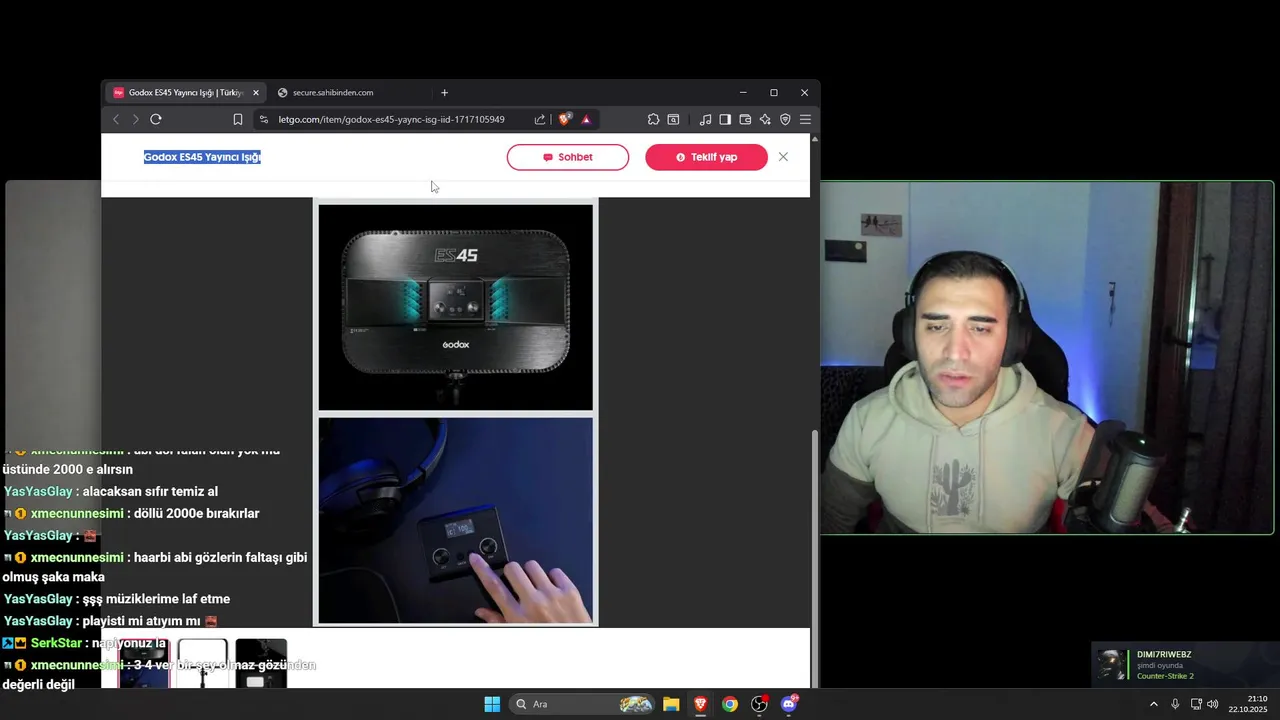Open Google Chrome from taskbar
Viewport: 1280px width, 720px height.
point(730,704)
